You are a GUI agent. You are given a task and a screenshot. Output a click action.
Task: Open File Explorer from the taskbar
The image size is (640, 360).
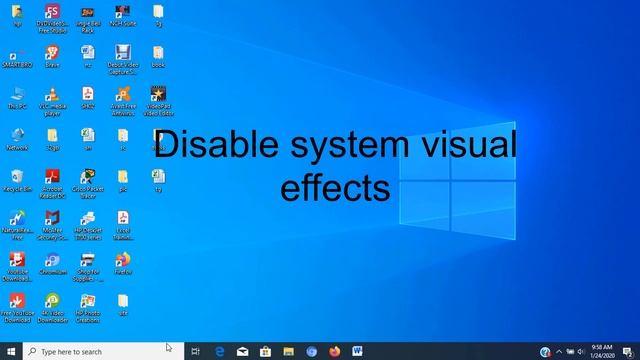(x=289, y=351)
